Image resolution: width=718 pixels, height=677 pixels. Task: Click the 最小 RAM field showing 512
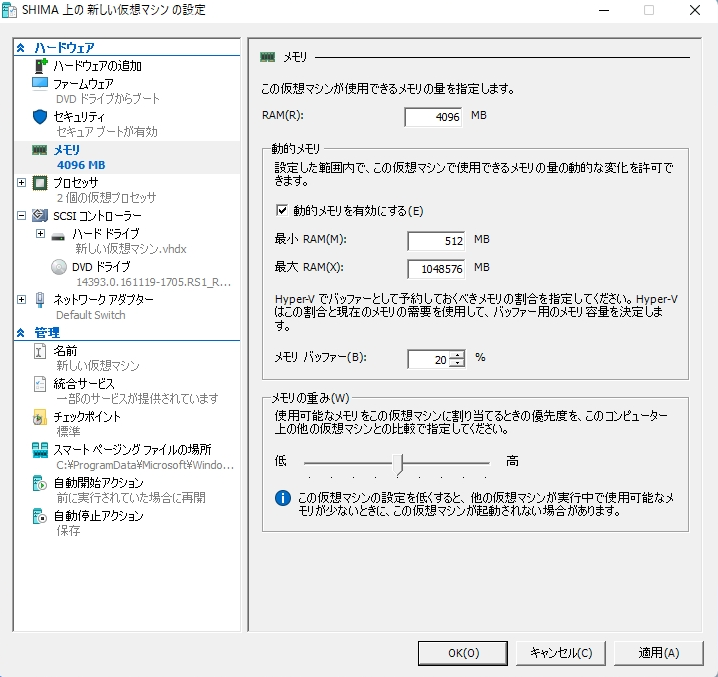pos(436,240)
